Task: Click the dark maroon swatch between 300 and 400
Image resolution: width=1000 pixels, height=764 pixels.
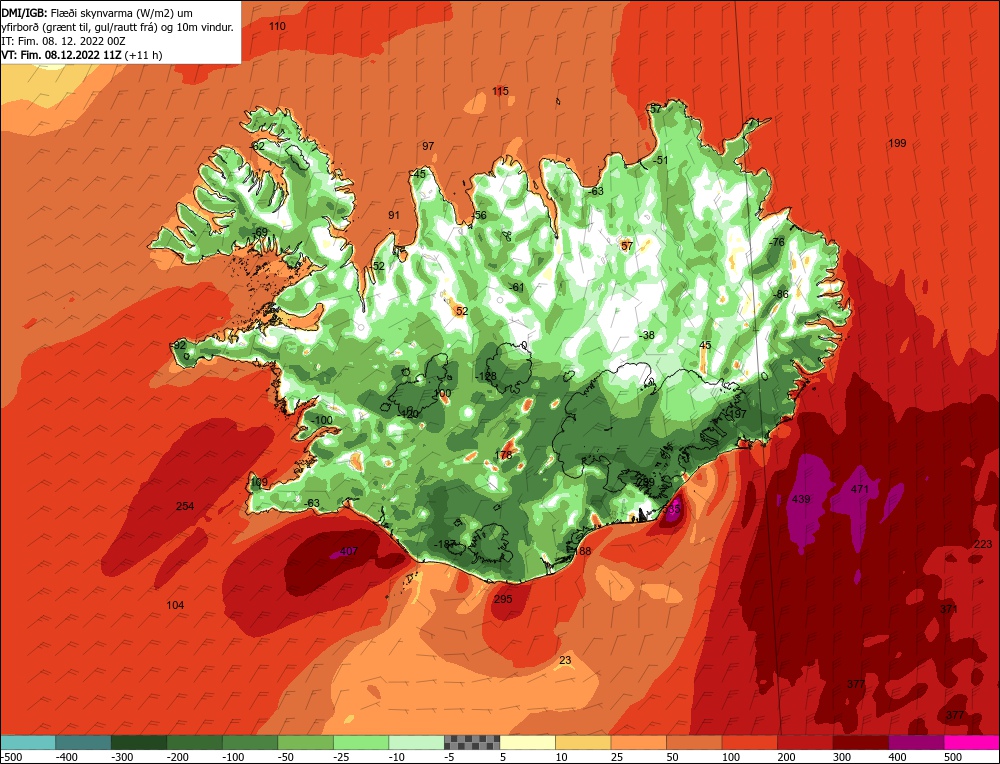Action: (x=860, y=742)
